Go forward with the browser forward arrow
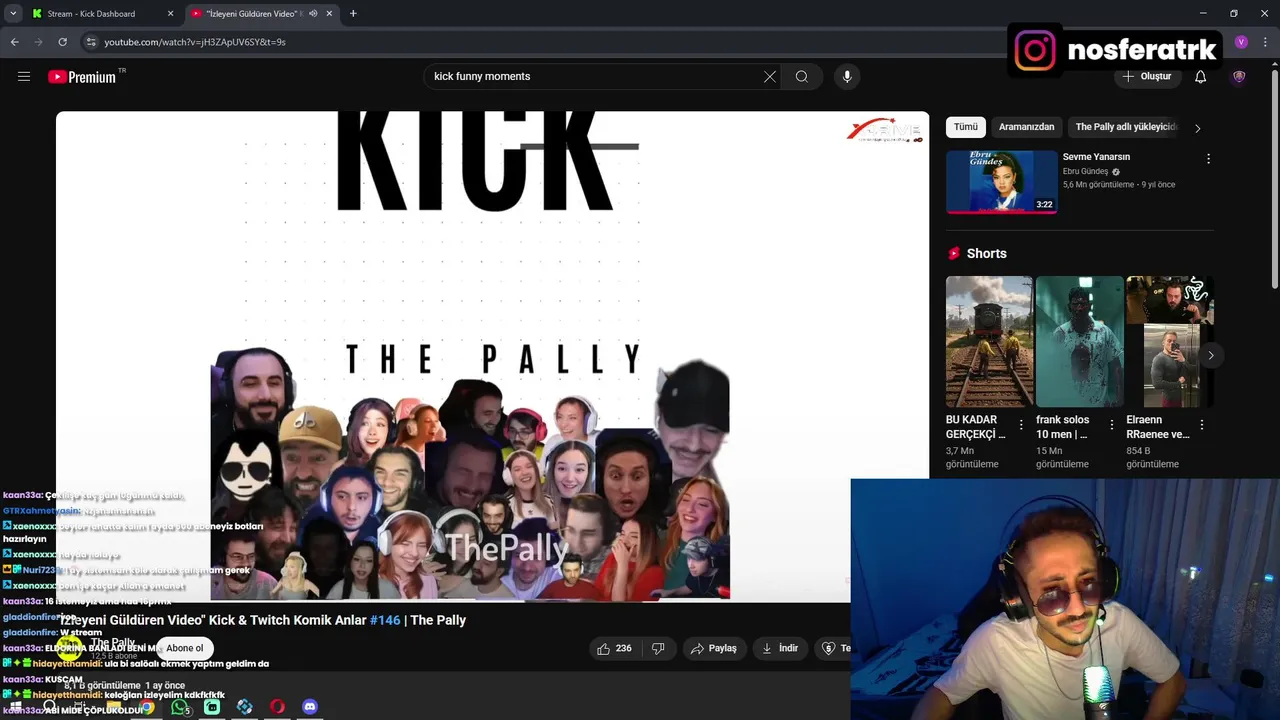Screen dimensions: 1280x720 coord(38,42)
